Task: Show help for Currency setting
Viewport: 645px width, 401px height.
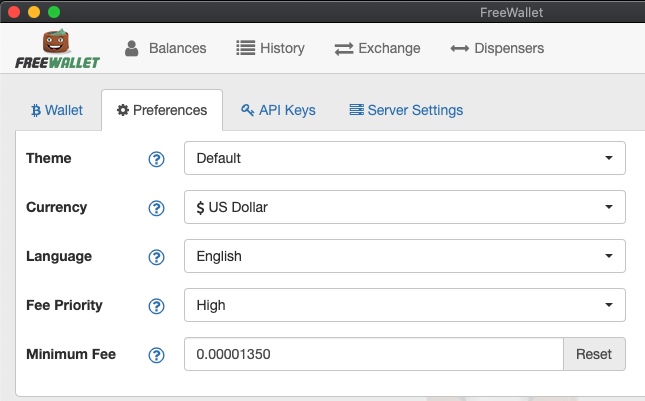Action: click(156, 208)
